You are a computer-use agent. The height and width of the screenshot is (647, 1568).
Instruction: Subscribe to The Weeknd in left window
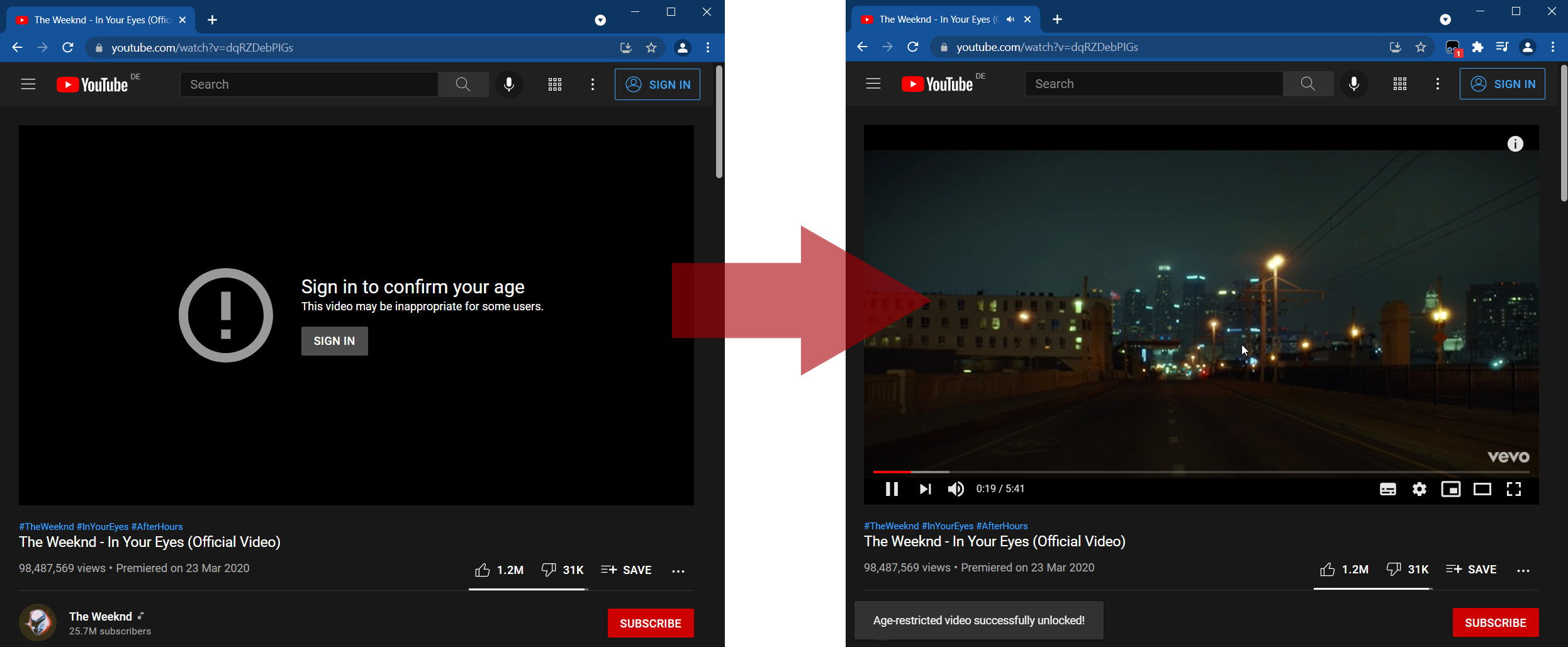pyautogui.click(x=651, y=623)
